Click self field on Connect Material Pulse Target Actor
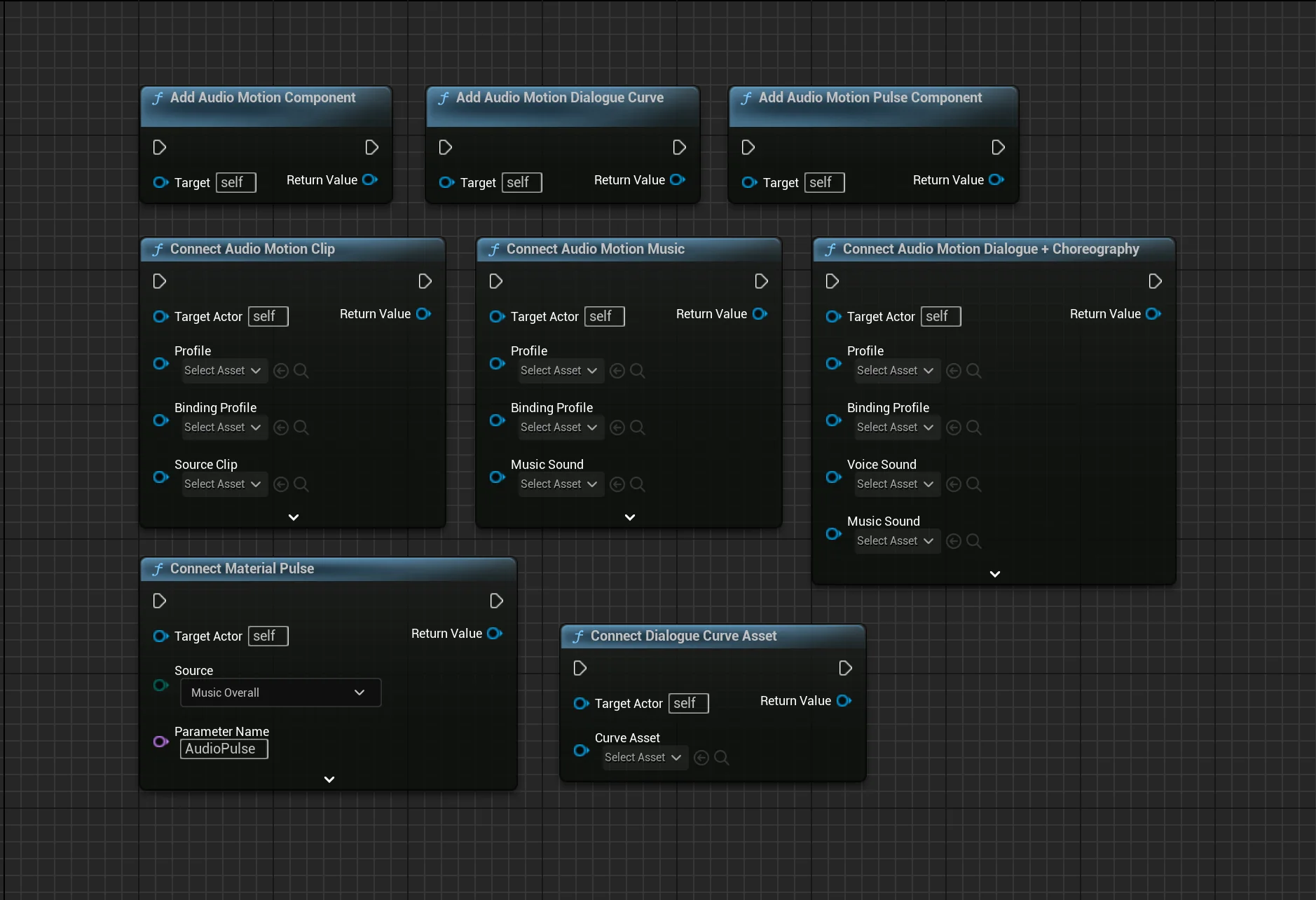 pyautogui.click(x=268, y=636)
